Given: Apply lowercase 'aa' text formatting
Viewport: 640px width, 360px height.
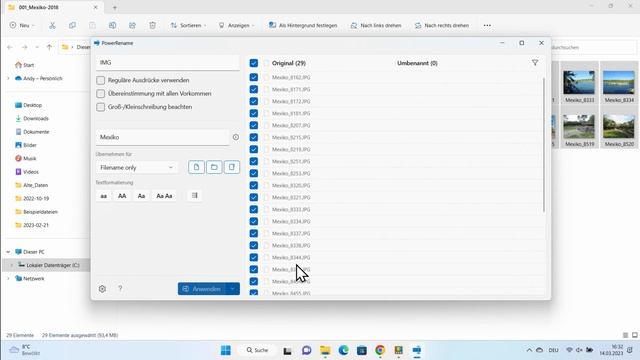Looking at the screenshot, I should click(104, 196).
